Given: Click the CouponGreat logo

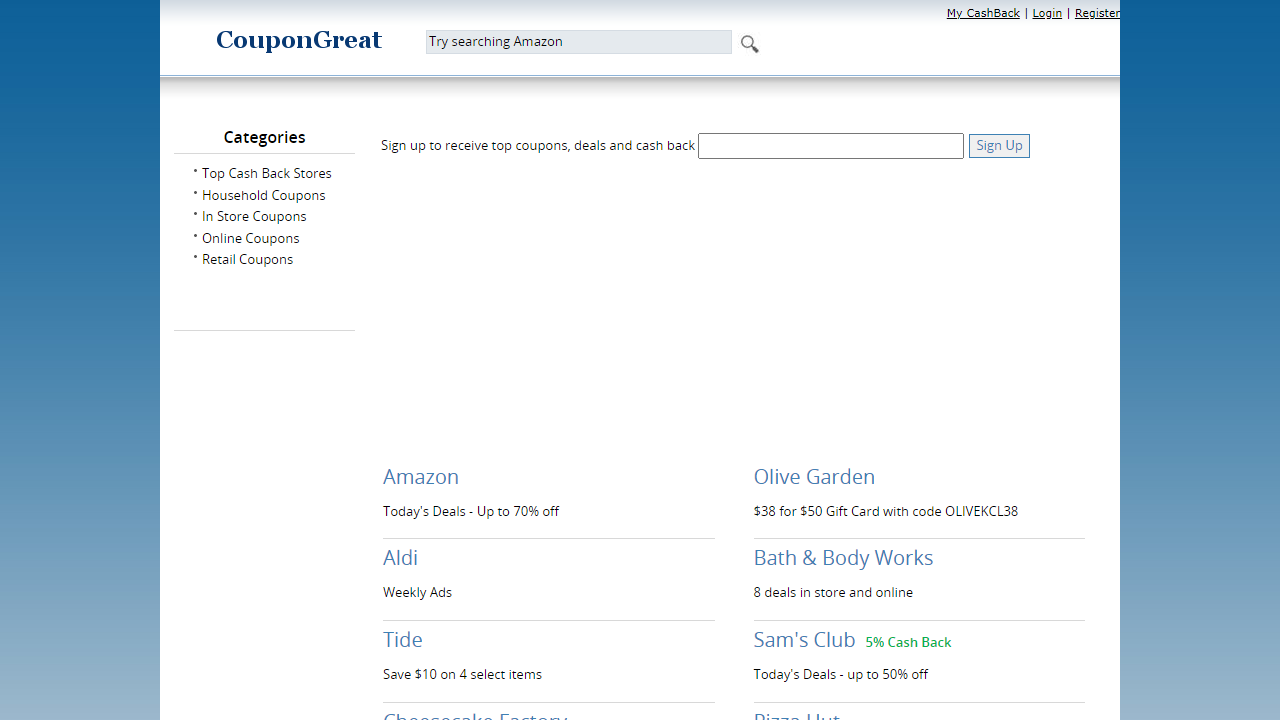Looking at the screenshot, I should pyautogui.click(x=299, y=41).
